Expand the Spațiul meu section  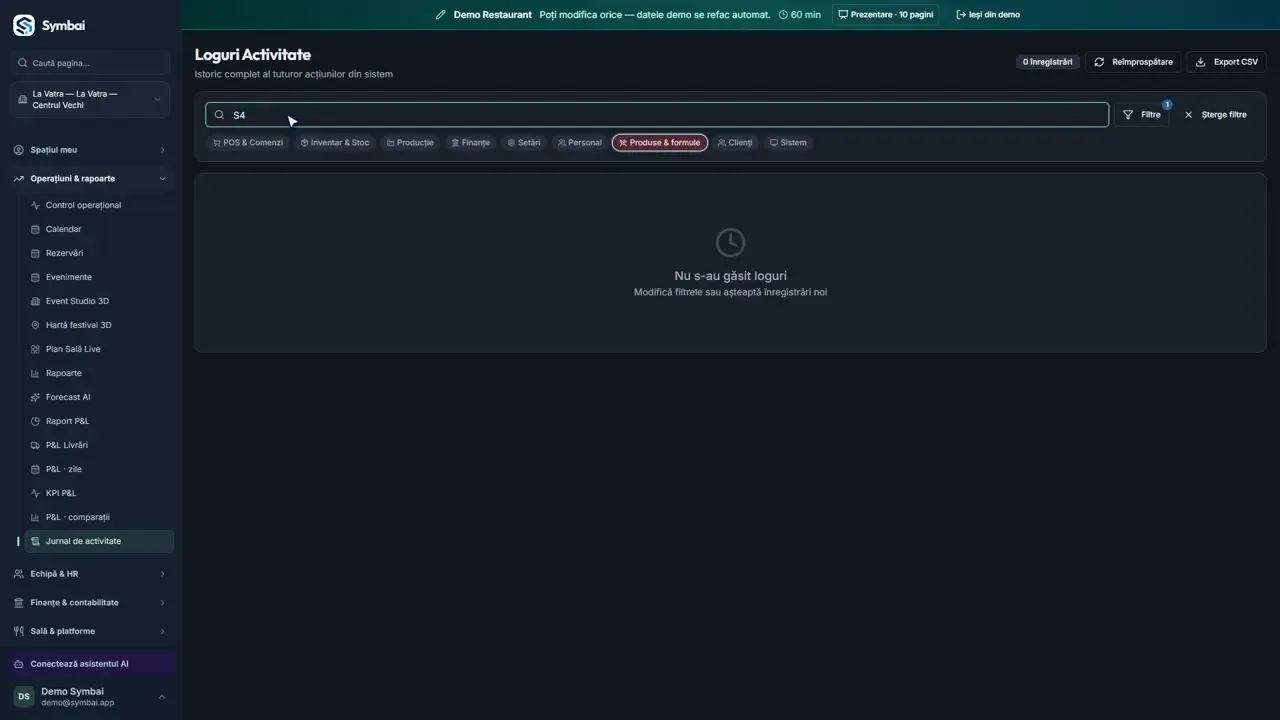coord(90,150)
